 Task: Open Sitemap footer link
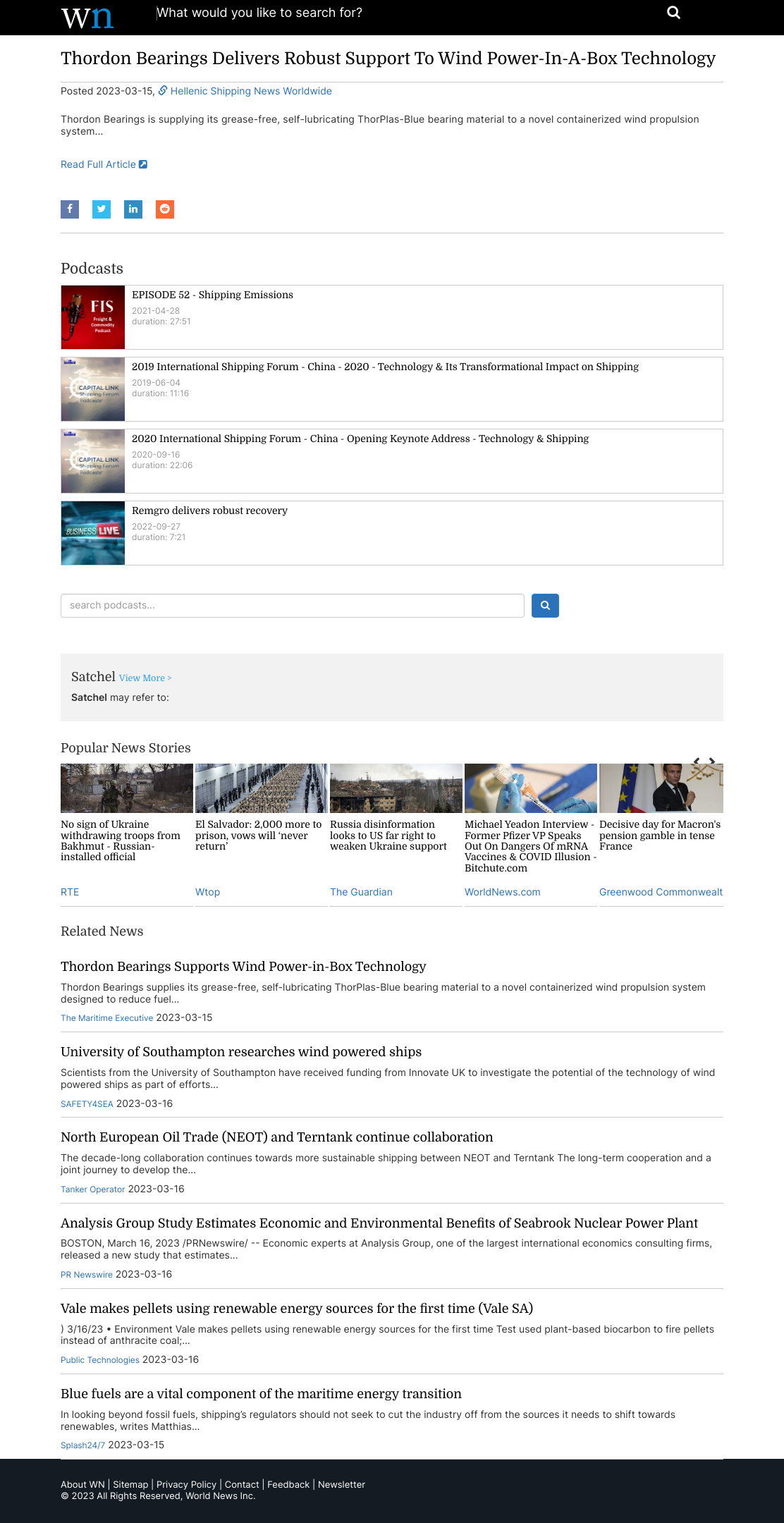tap(130, 1484)
